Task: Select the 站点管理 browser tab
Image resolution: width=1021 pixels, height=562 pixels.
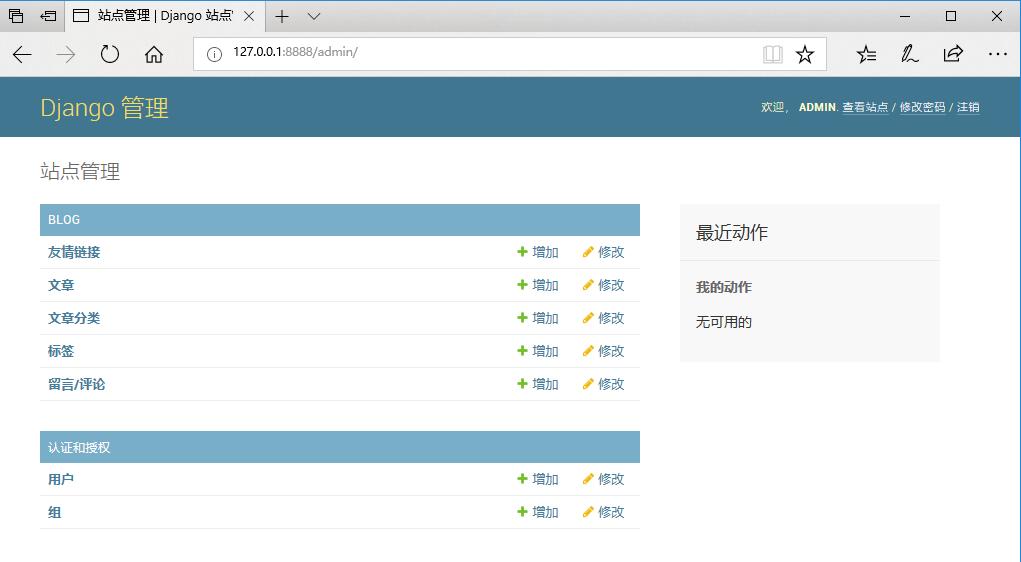Action: [160, 16]
